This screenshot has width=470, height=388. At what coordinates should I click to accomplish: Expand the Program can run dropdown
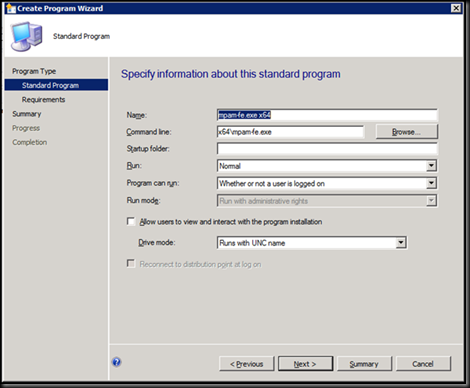431,183
